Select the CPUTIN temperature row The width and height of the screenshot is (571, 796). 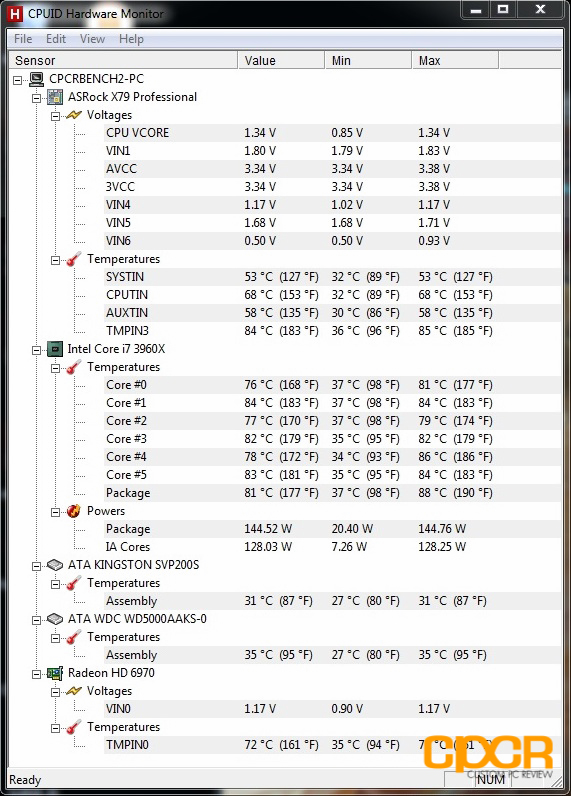(333, 295)
